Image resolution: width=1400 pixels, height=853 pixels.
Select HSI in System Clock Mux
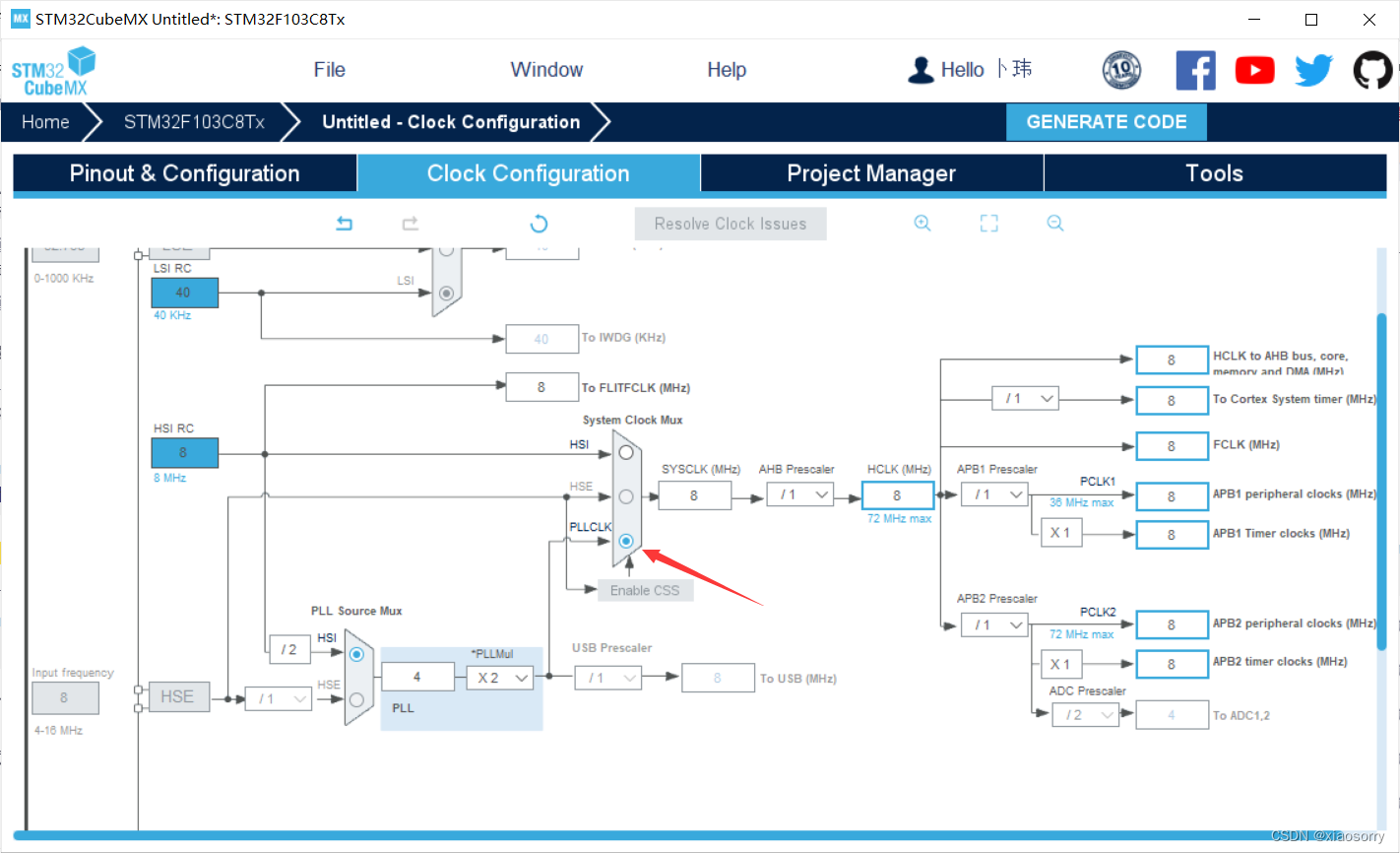pyautogui.click(x=626, y=453)
